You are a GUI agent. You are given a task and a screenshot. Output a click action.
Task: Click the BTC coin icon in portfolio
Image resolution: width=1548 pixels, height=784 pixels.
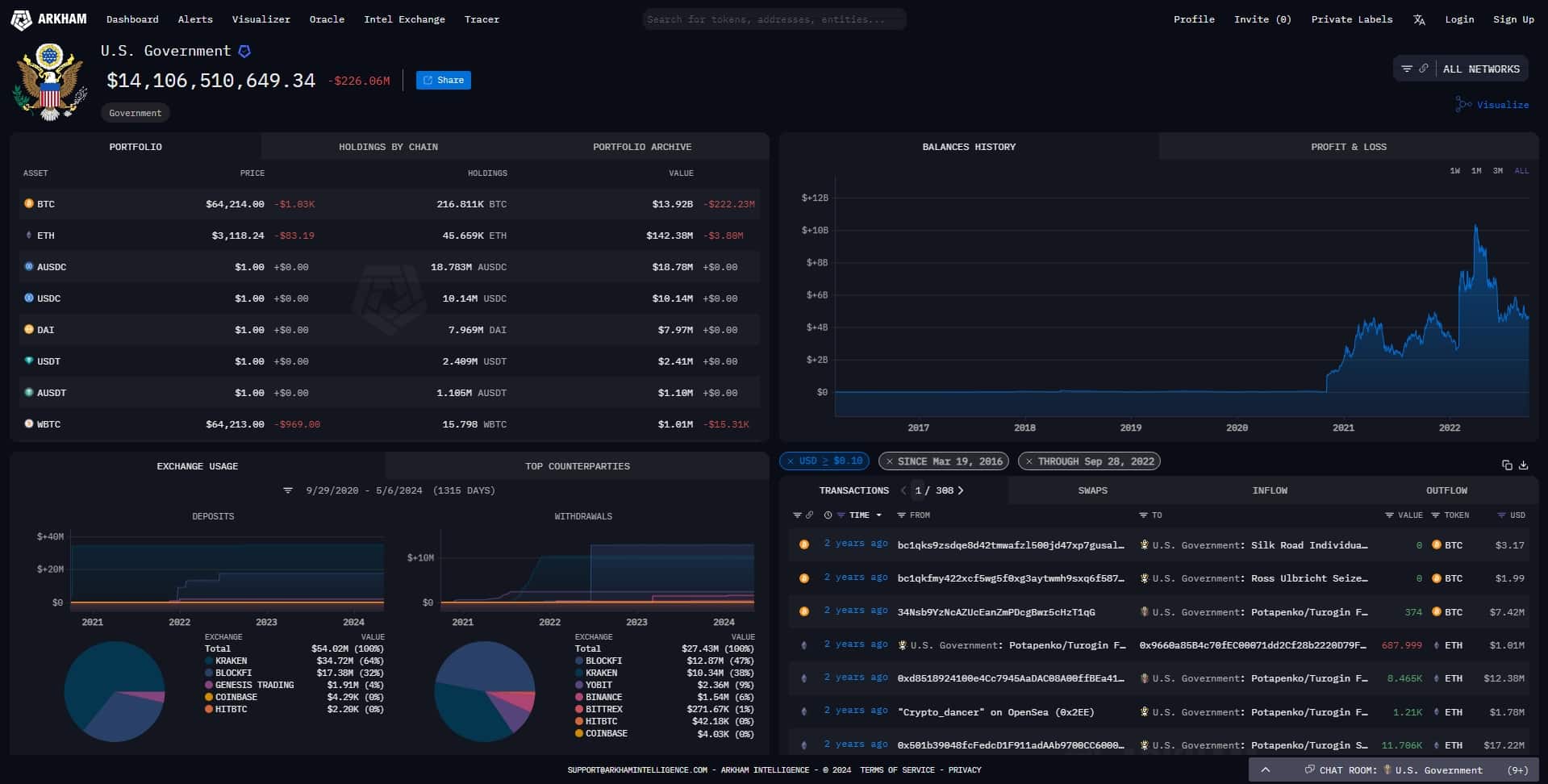point(29,204)
